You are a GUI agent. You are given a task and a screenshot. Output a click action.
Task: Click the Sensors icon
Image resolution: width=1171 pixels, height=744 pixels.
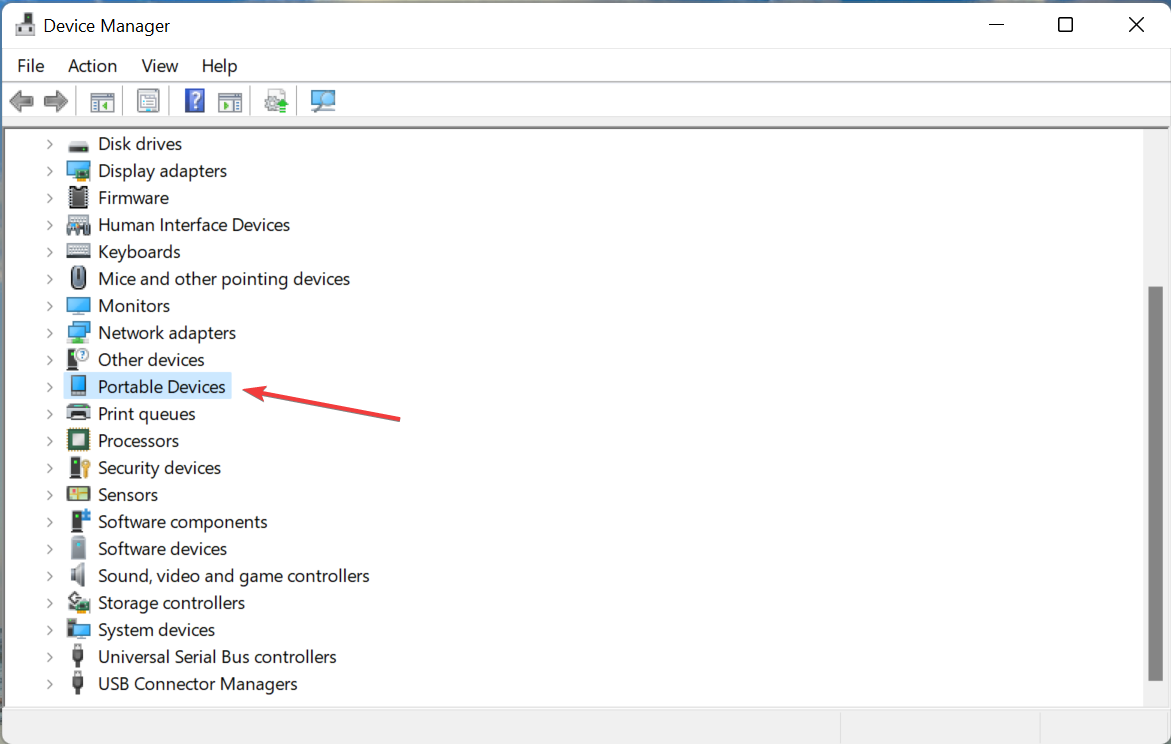click(78, 495)
